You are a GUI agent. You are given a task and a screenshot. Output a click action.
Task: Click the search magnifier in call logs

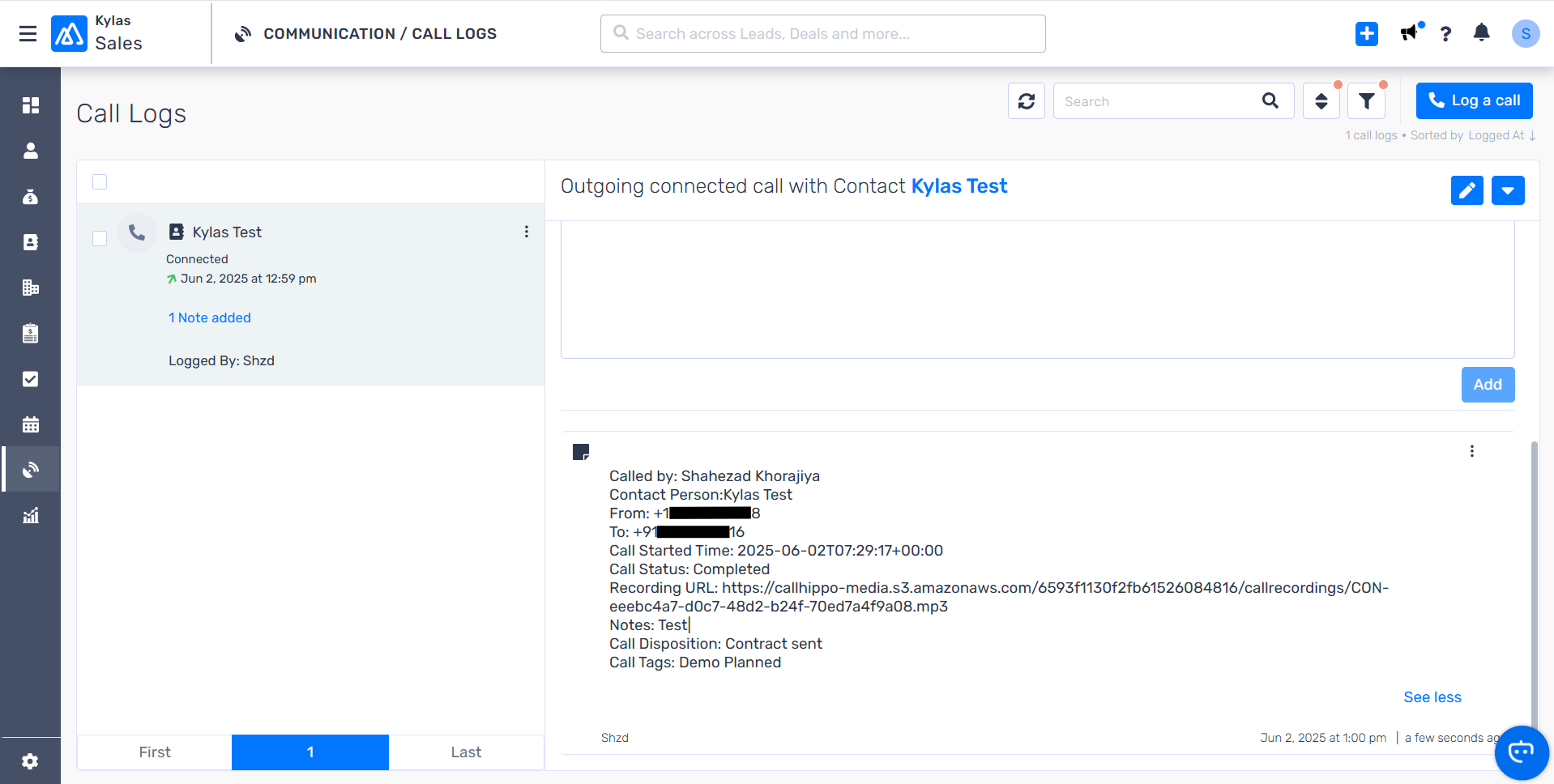[x=1270, y=100]
